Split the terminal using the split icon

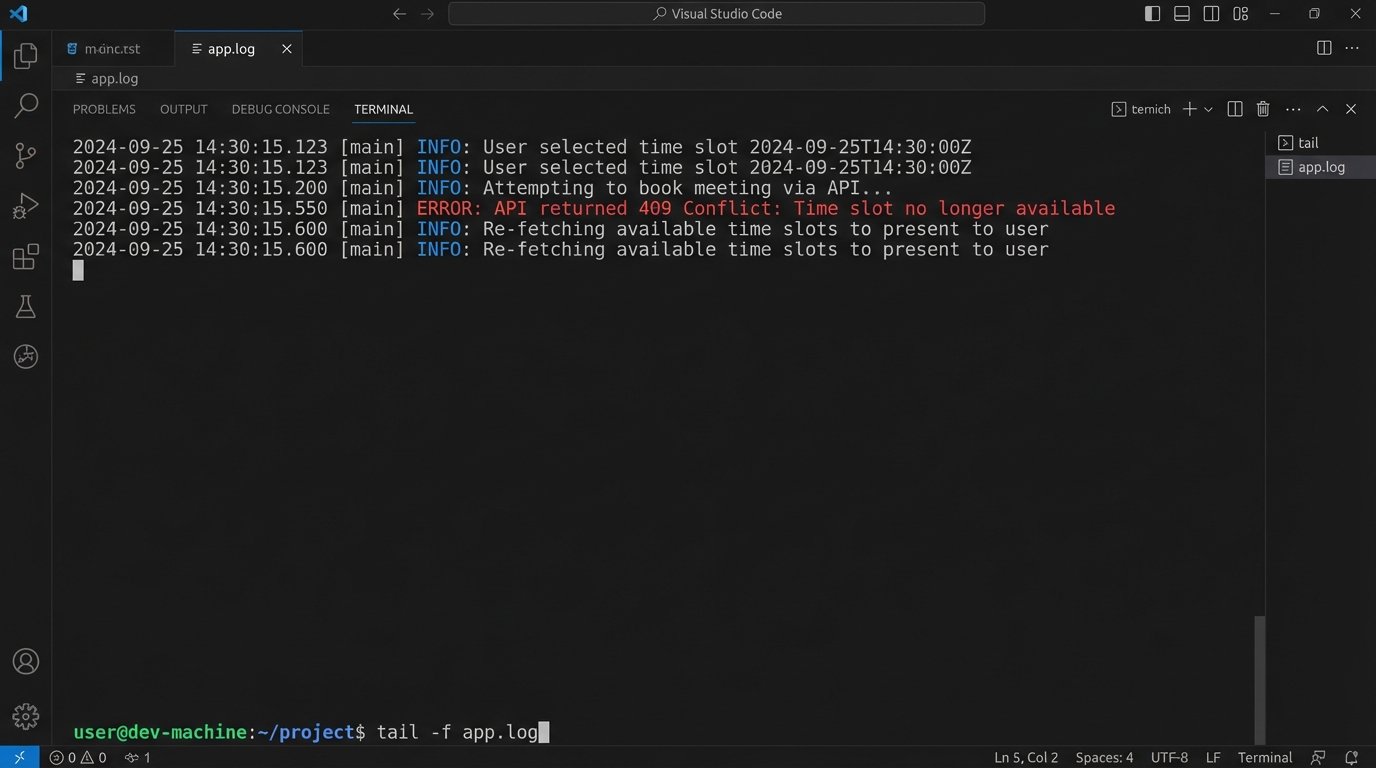click(x=1234, y=108)
